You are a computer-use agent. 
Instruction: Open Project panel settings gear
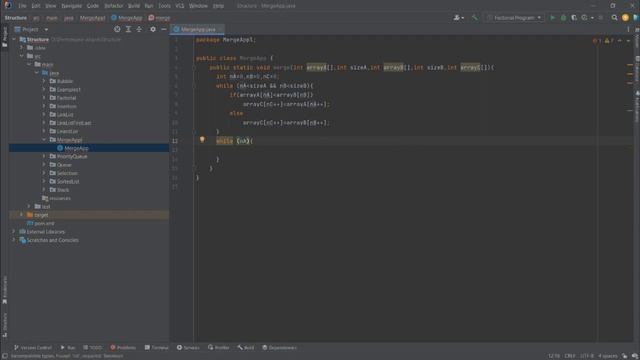pyautogui.click(x=153, y=29)
